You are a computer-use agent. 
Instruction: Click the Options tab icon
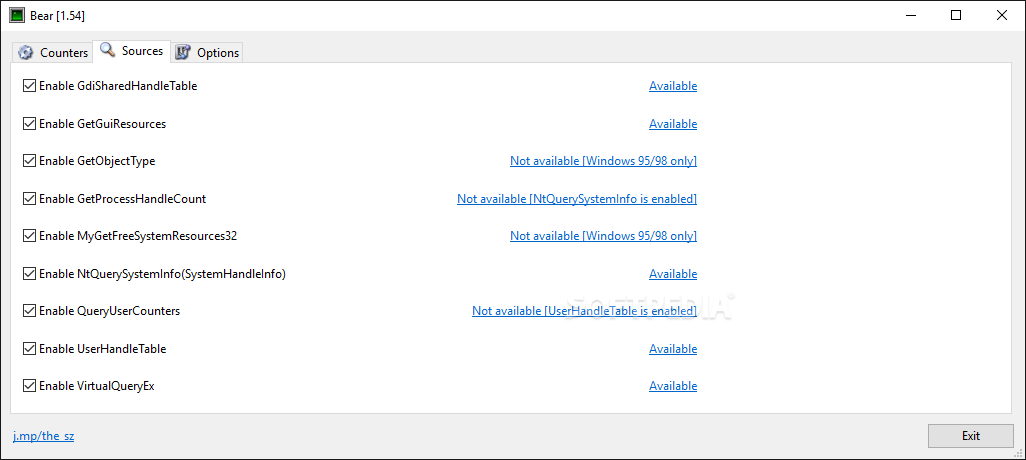[x=182, y=53]
